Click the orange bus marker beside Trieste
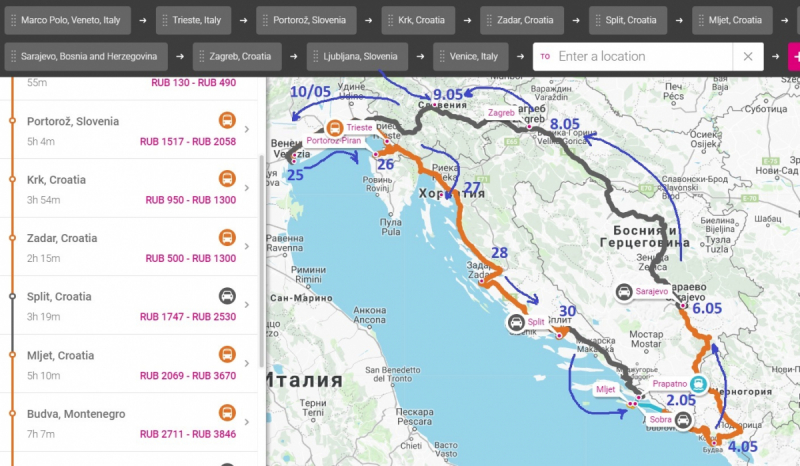800x466 pixels. [x=335, y=127]
